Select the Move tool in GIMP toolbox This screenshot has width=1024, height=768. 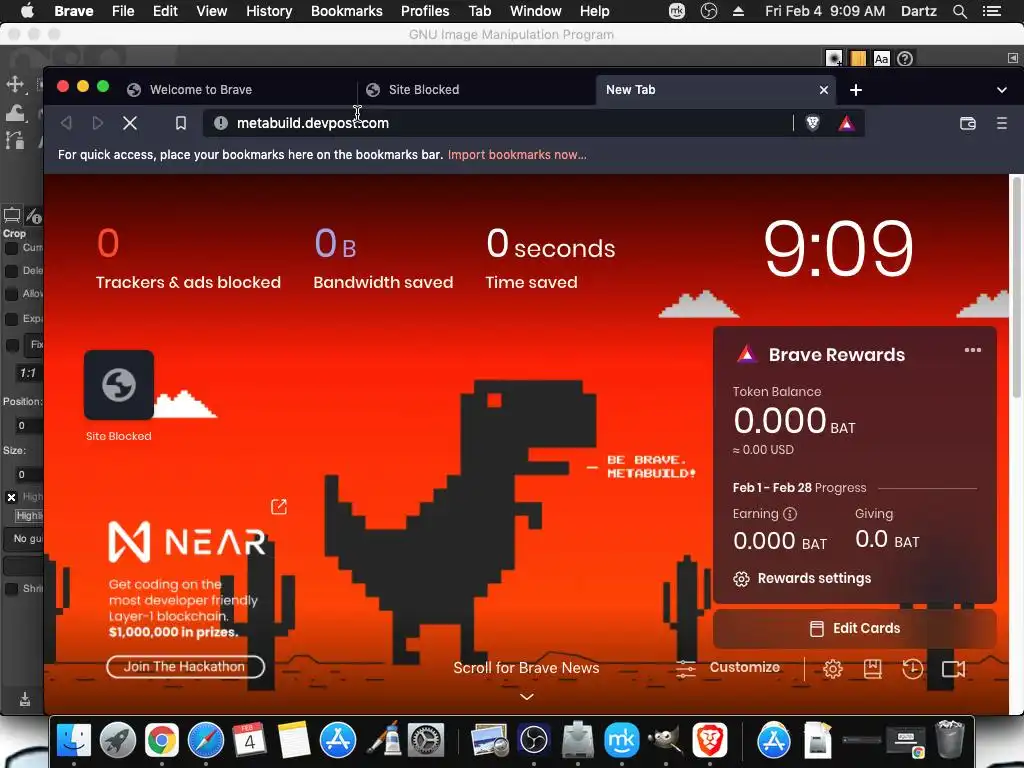pos(15,84)
